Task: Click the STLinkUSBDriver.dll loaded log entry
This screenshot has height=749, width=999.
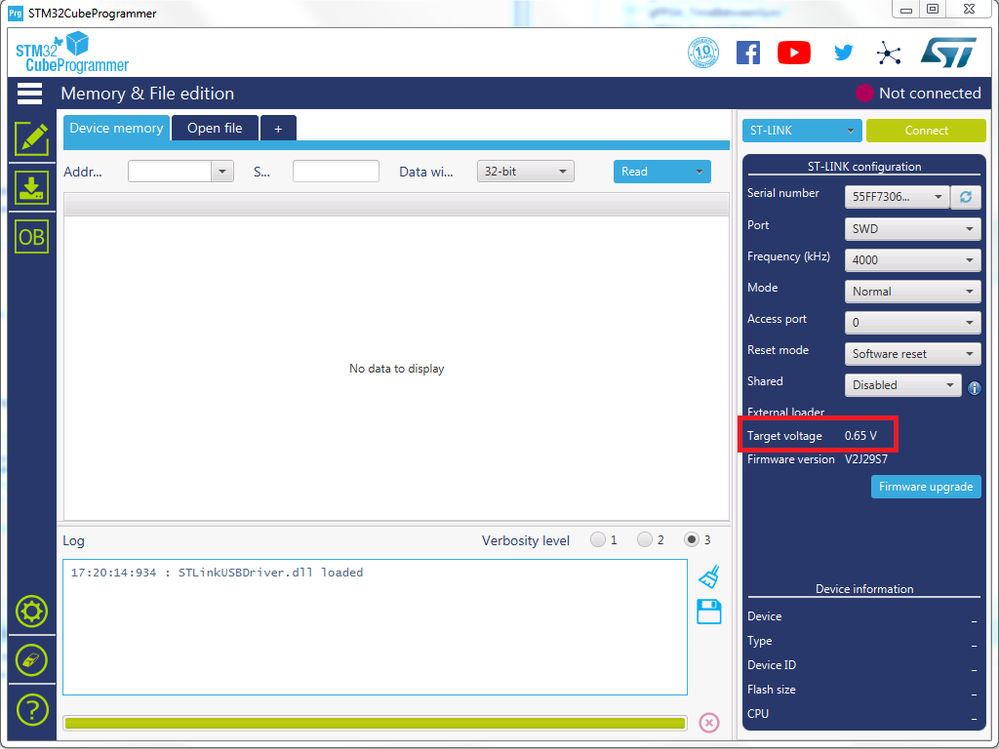Action: point(217,573)
